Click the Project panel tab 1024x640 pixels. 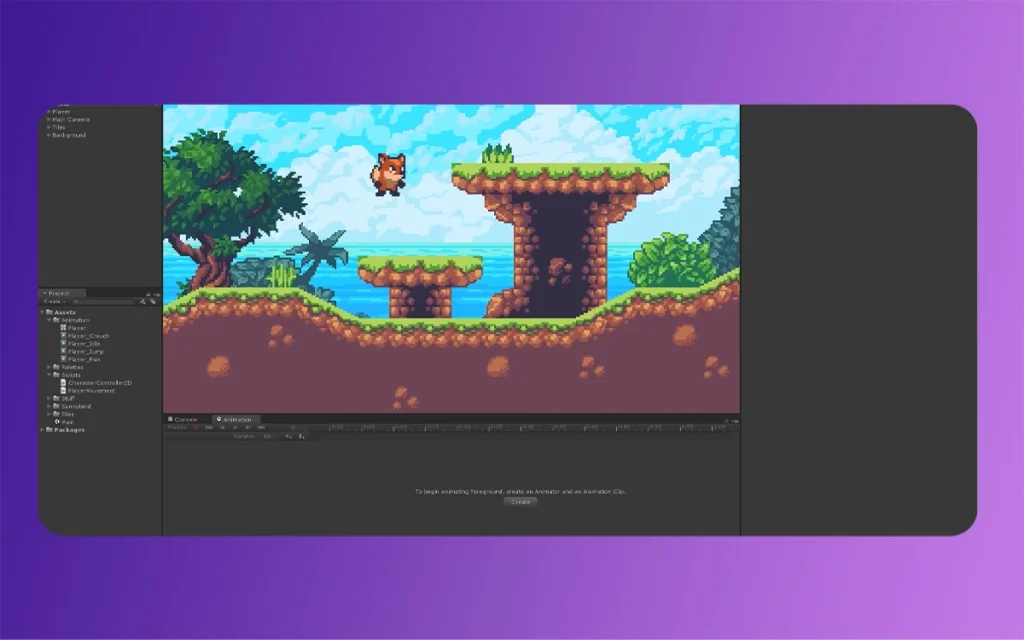(57, 292)
